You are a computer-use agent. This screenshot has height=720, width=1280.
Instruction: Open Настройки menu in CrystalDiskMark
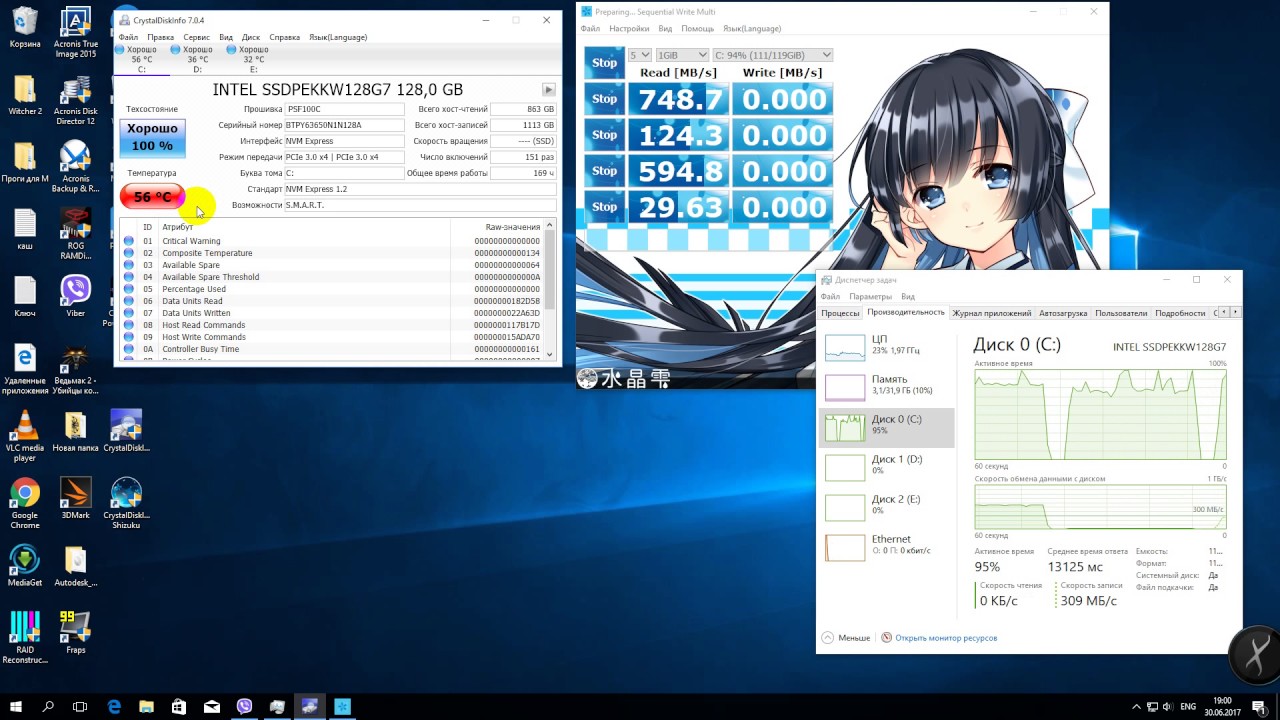629,29
